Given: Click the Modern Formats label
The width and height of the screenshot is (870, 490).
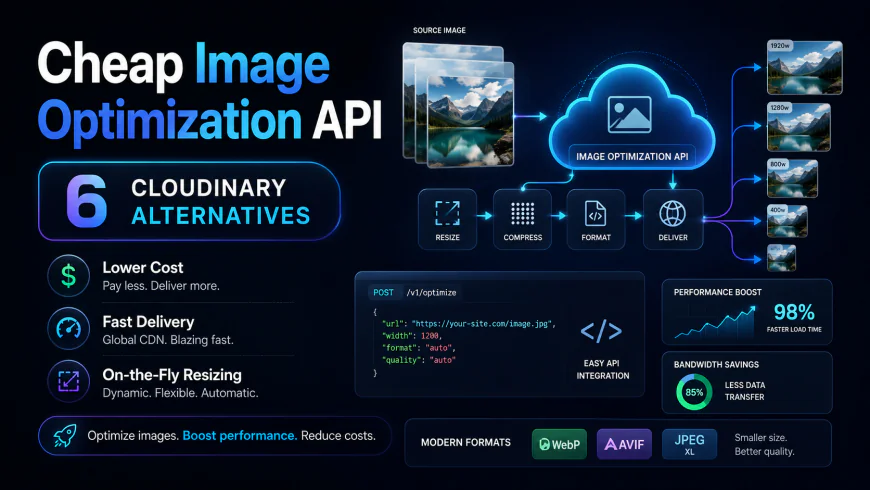Looking at the screenshot, I should coord(466,442).
